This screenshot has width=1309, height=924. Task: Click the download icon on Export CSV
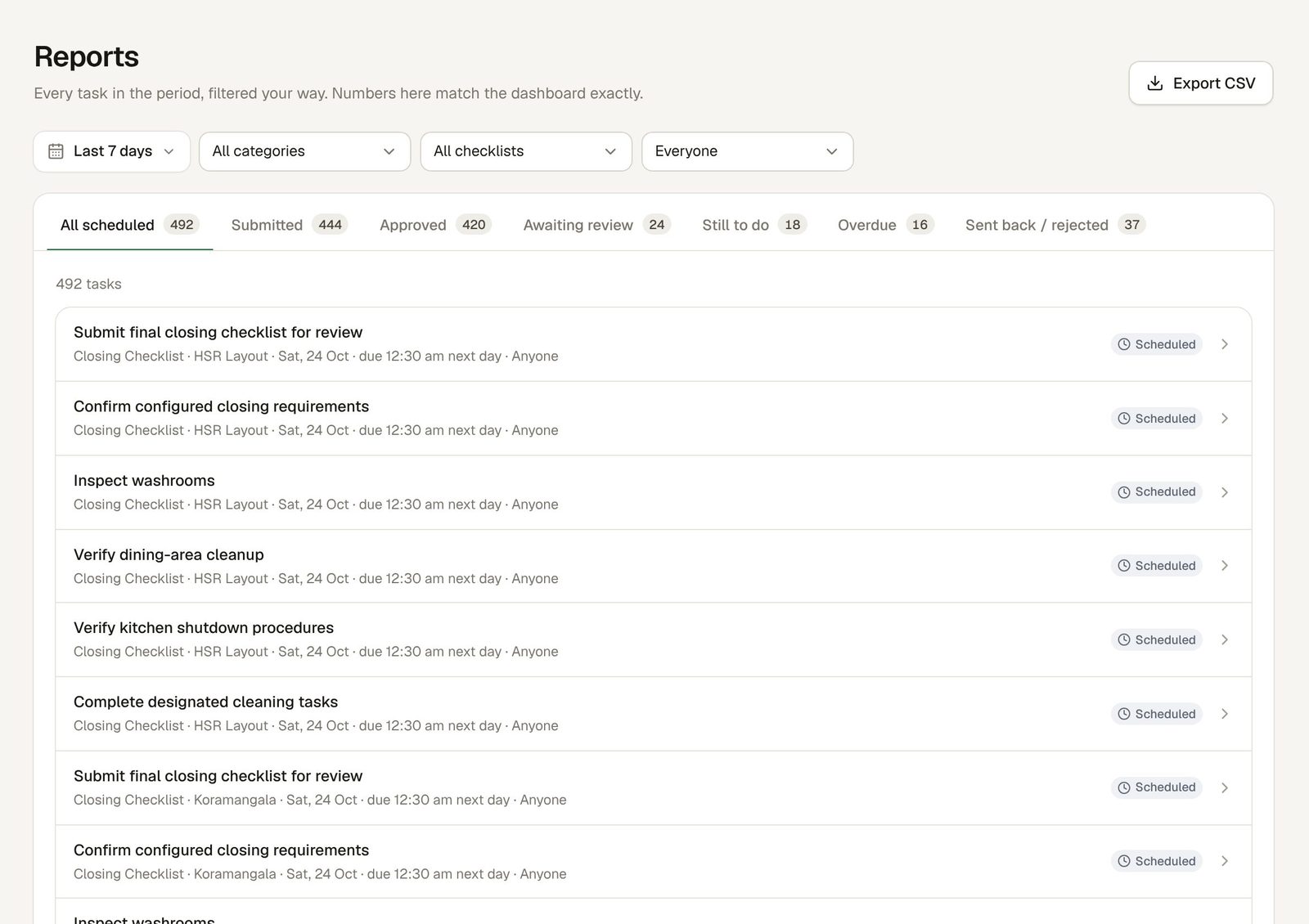tap(1155, 83)
